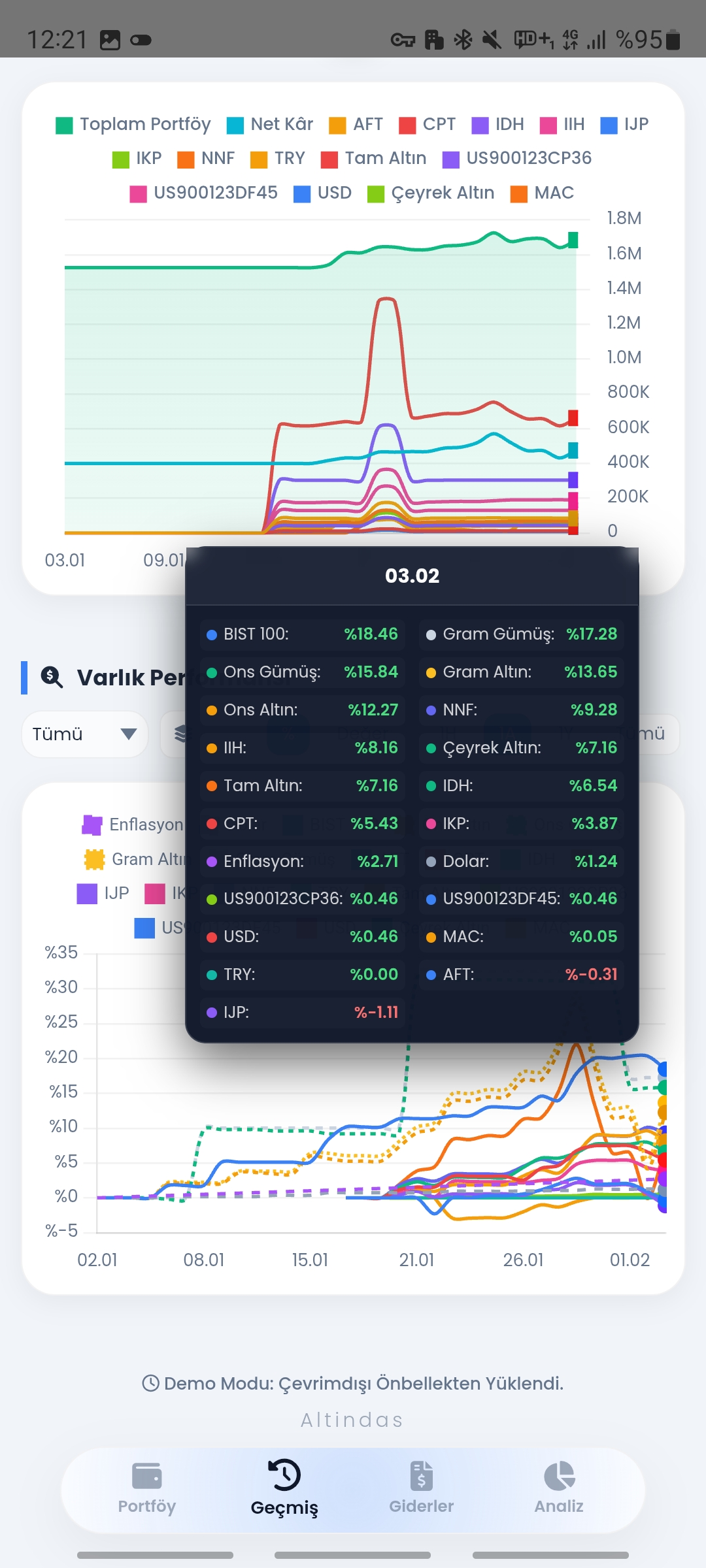Toggle IJP series in performance chart legend

tap(103, 893)
